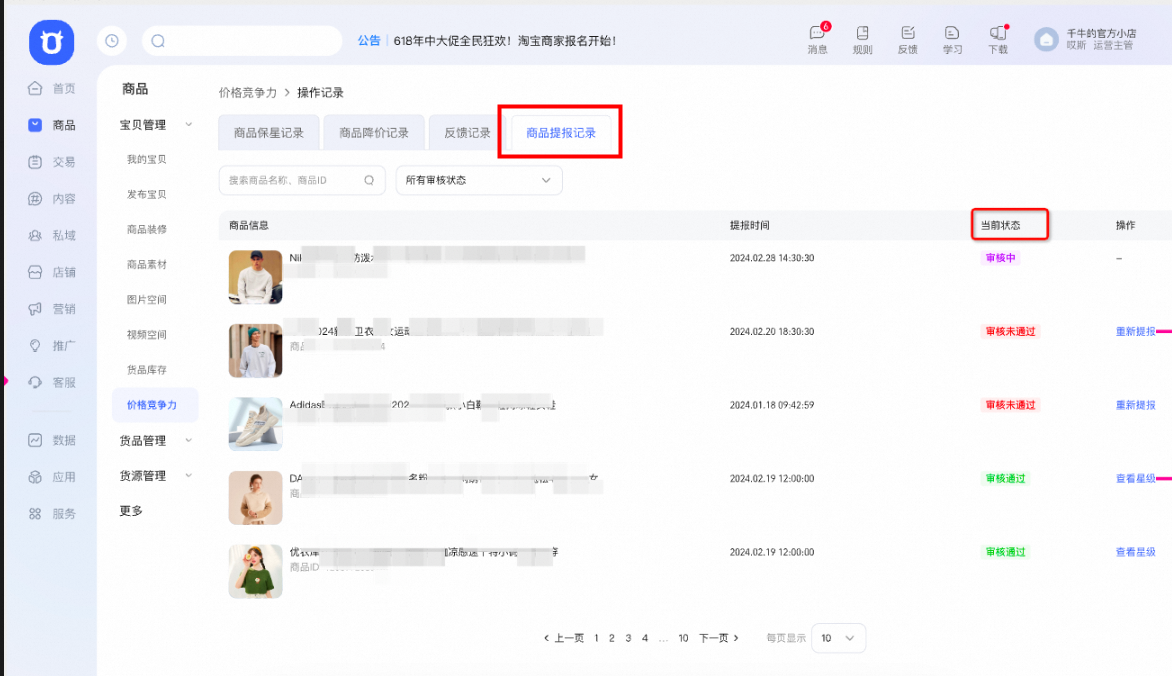
Task: Open the 下载 download icon
Action: coord(998,40)
